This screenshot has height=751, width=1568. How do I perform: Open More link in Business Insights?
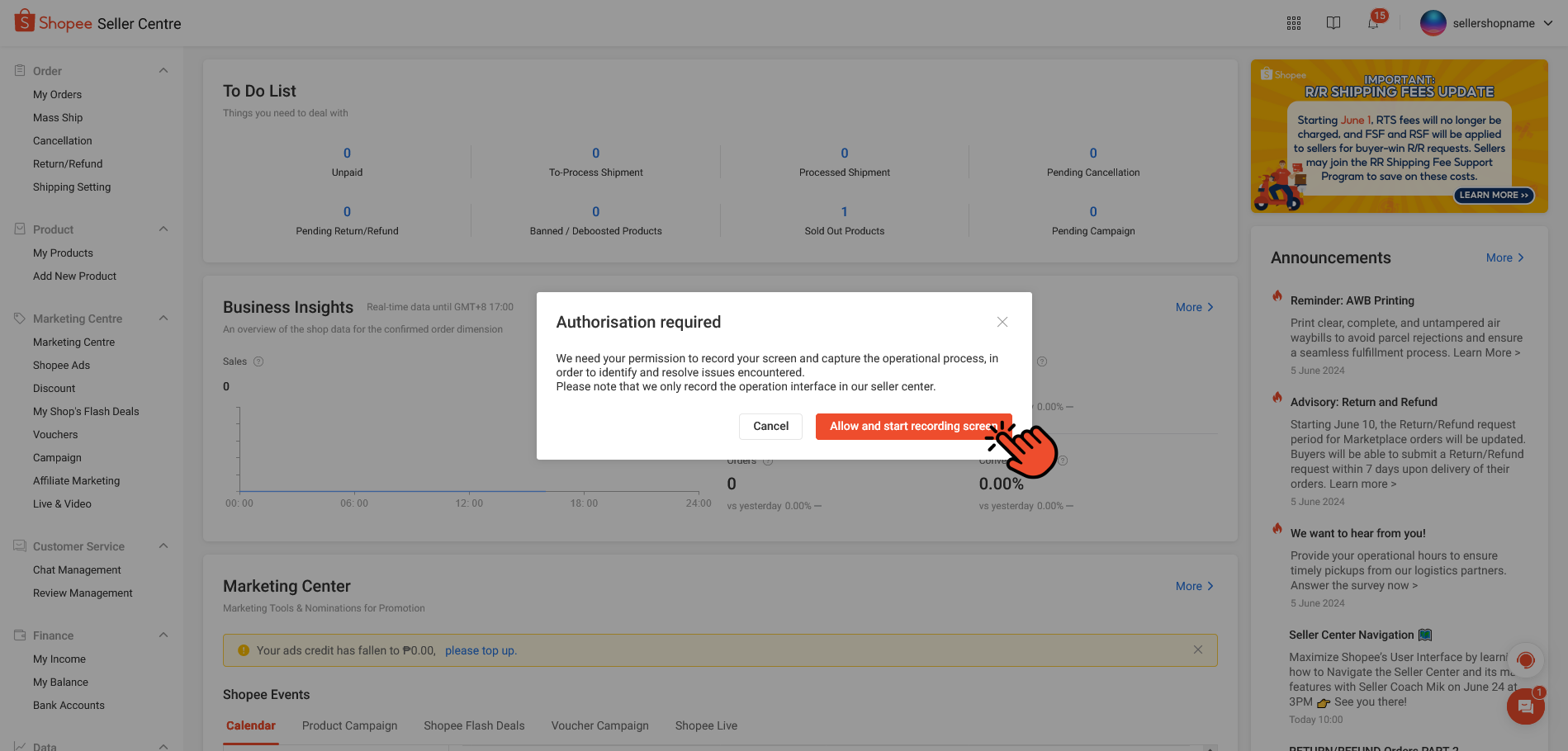pos(1194,307)
